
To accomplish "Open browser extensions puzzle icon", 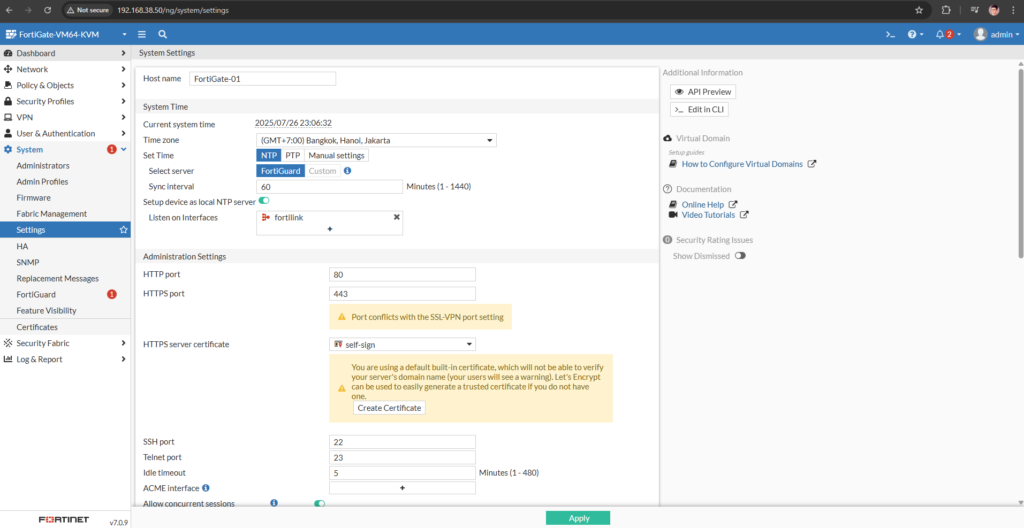I will 946,10.
